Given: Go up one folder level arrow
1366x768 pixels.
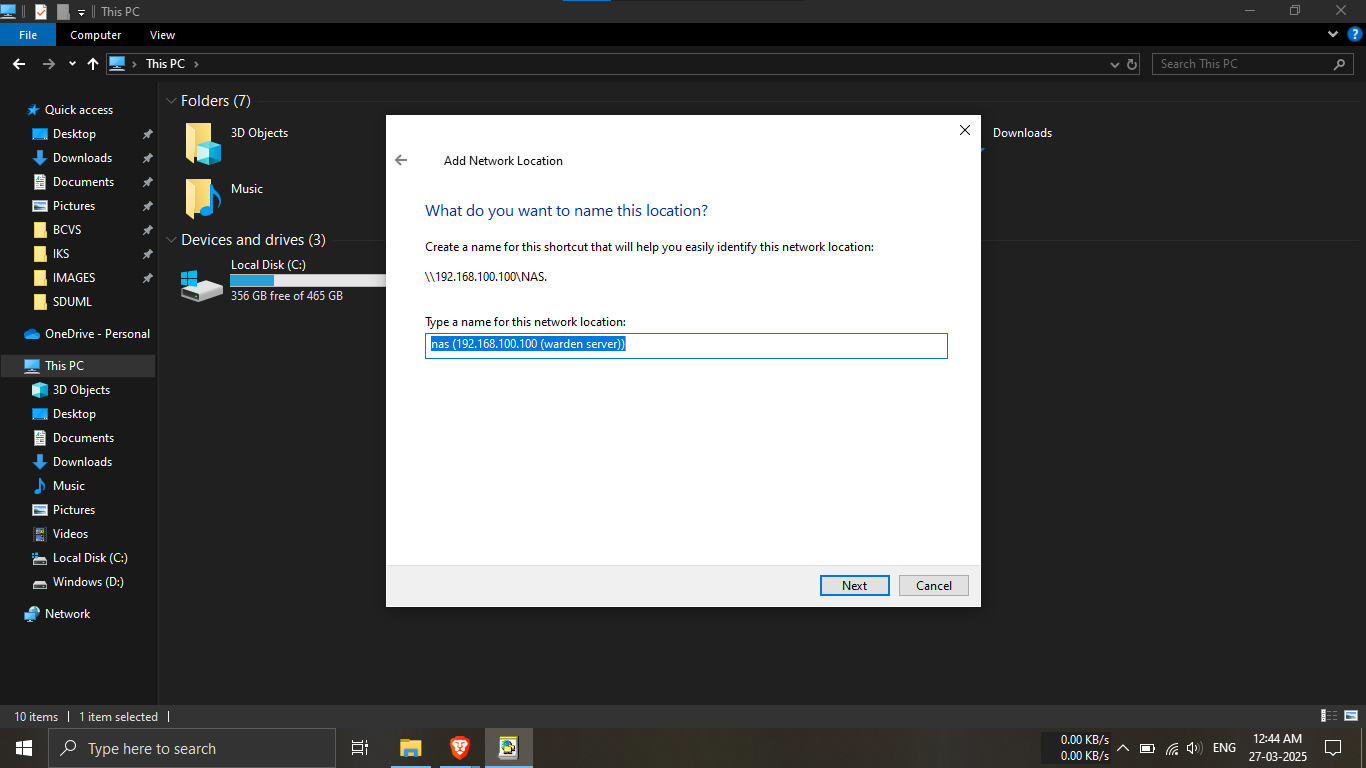Looking at the screenshot, I should [x=93, y=64].
